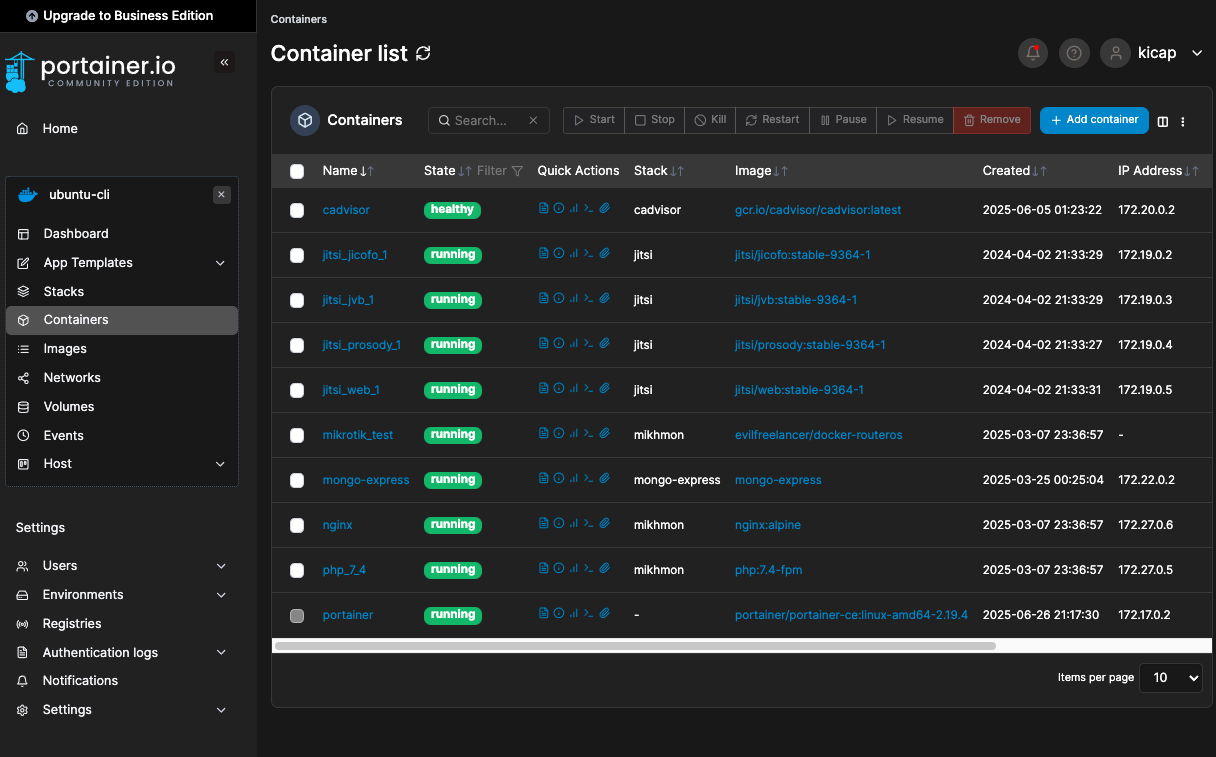Screen dimensions: 1216x757
Task: Expand the Environments section
Action: tap(221, 595)
